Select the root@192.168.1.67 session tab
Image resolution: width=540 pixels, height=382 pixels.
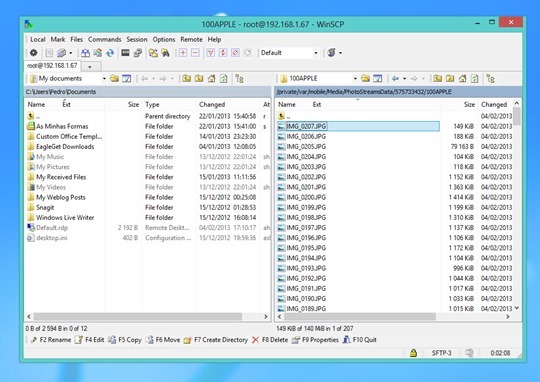(x=52, y=65)
